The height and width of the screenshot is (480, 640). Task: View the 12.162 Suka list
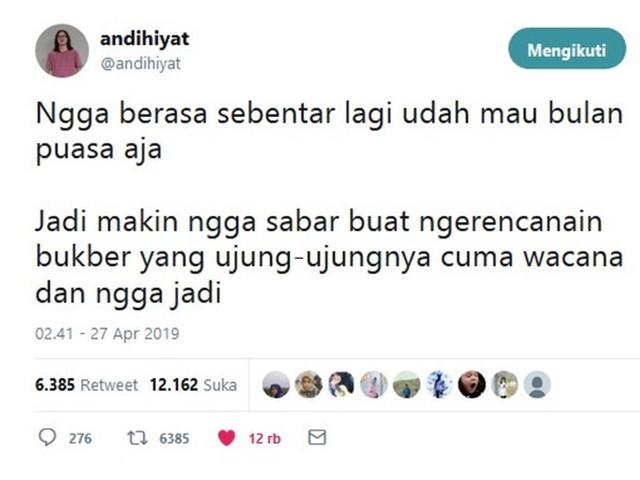coord(193,384)
